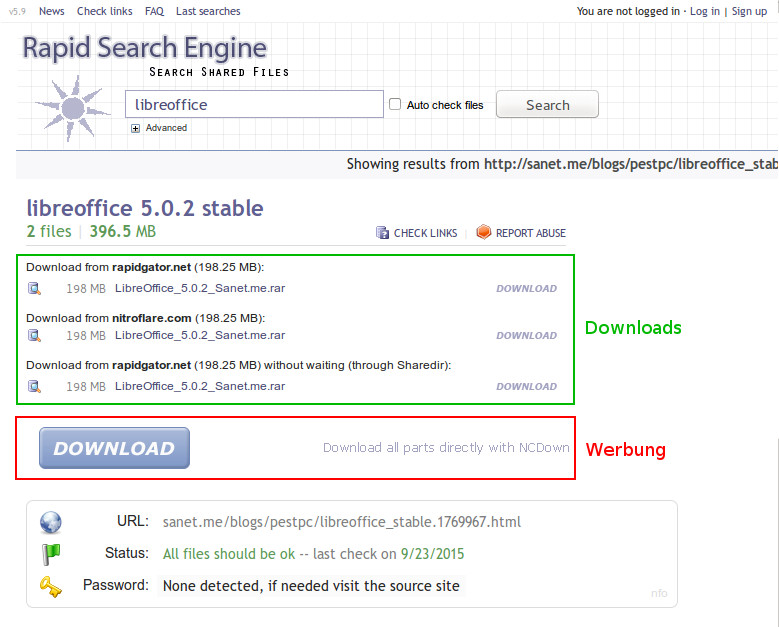This screenshot has width=779, height=627.
Task: Click Log in link
Action: 704,11
